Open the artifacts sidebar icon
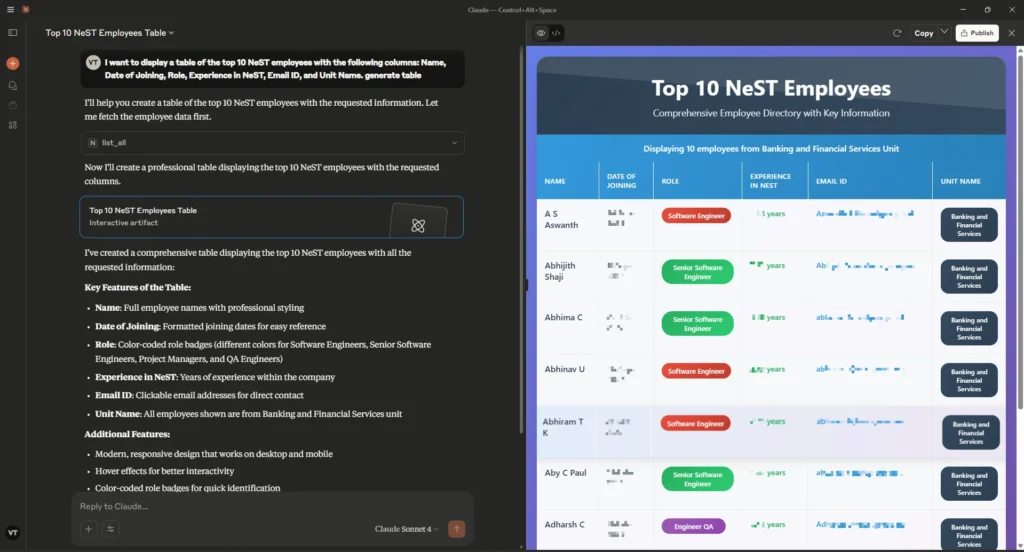This screenshot has width=1024, height=552. point(12,125)
